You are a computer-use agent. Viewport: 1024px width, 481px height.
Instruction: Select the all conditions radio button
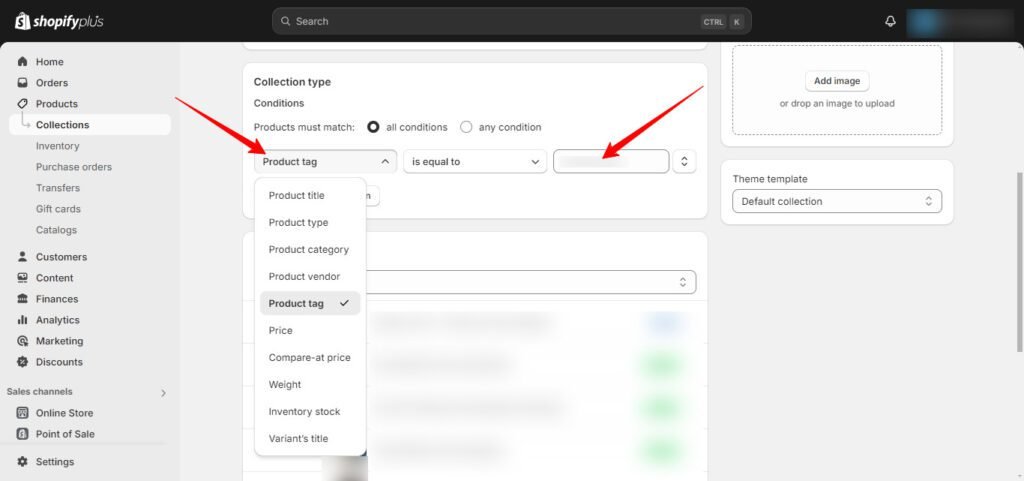click(x=374, y=127)
